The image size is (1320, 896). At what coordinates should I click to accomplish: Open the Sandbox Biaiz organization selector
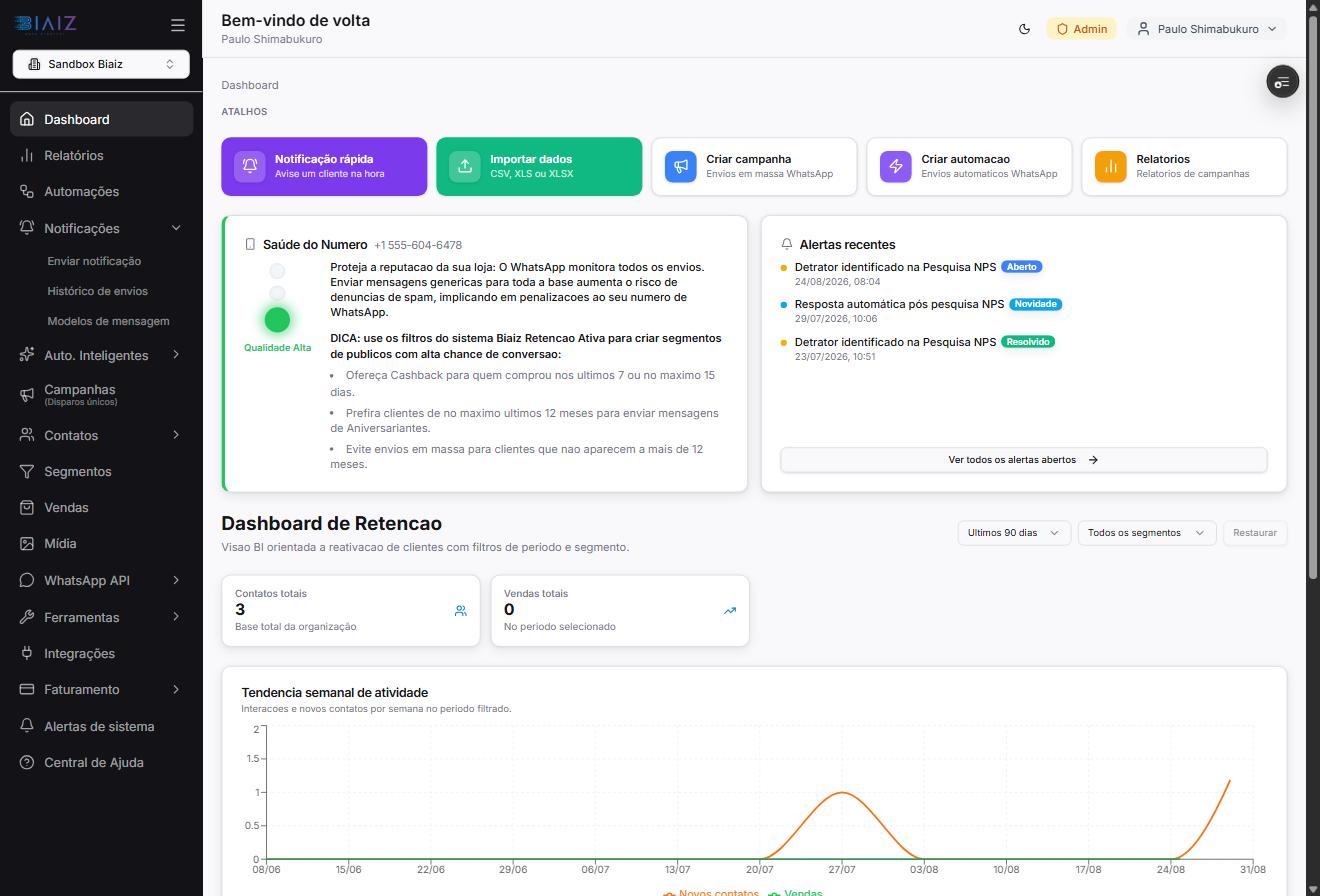tap(101, 64)
